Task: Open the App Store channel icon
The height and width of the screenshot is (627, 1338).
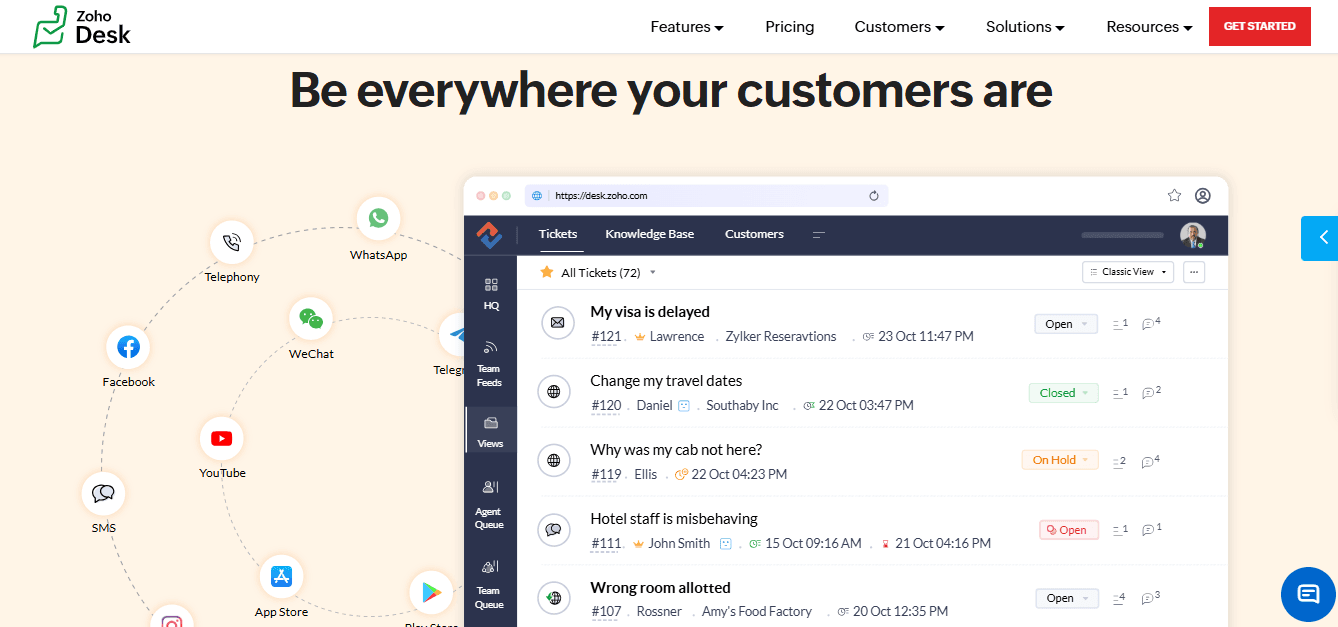Action: point(281,577)
